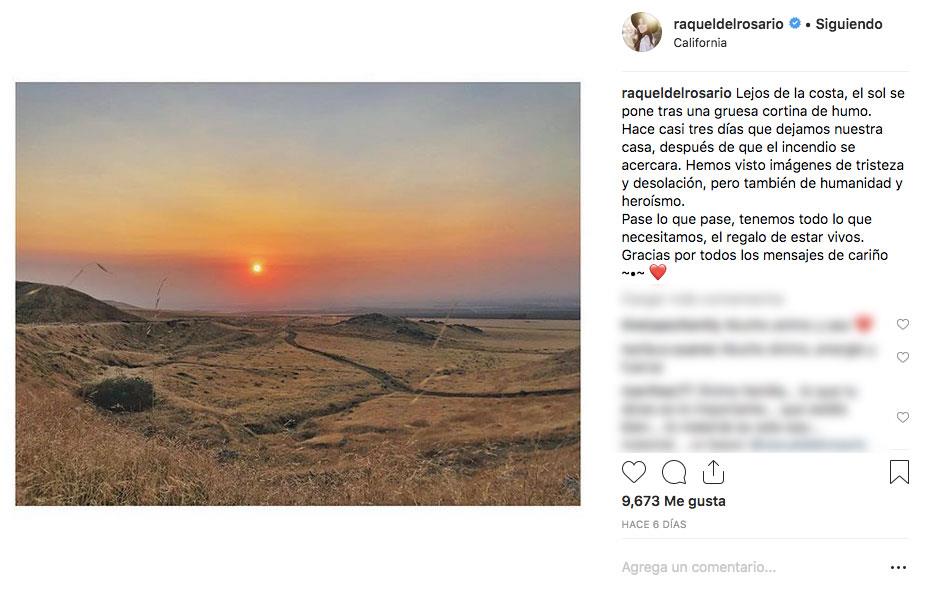Image resolution: width=928 pixels, height=590 pixels.
Task: Like the third comment with its heart
Action: point(903,417)
